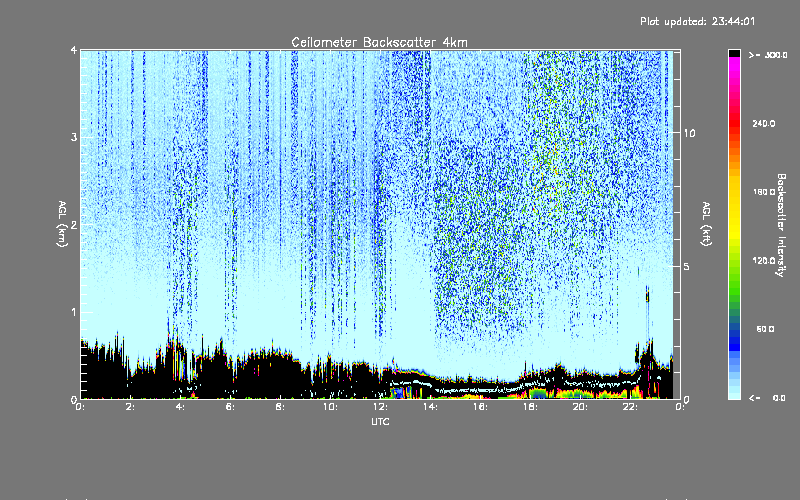Click the '20:' UTC time tick label
800x500 pixels.
tap(580, 407)
